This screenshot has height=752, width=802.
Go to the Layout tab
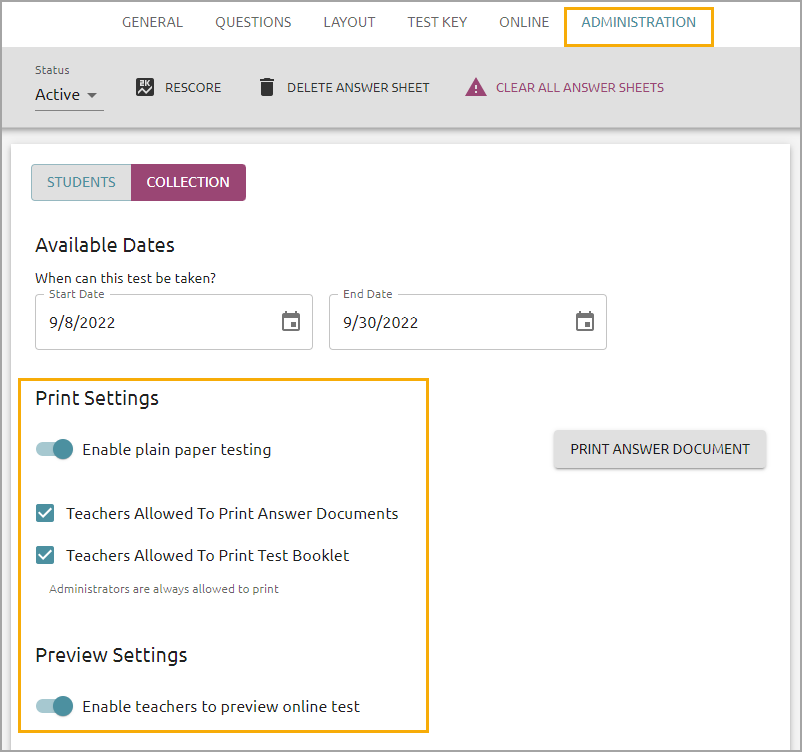349,23
